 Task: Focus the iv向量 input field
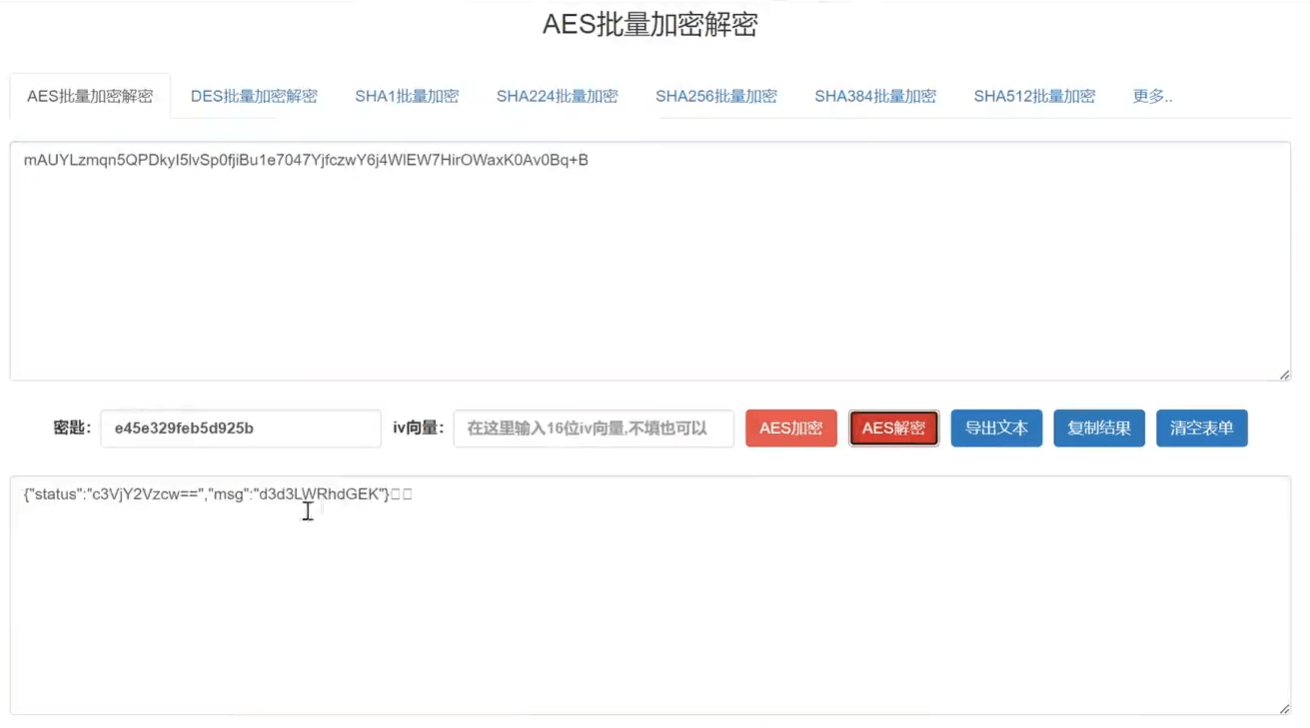point(594,428)
